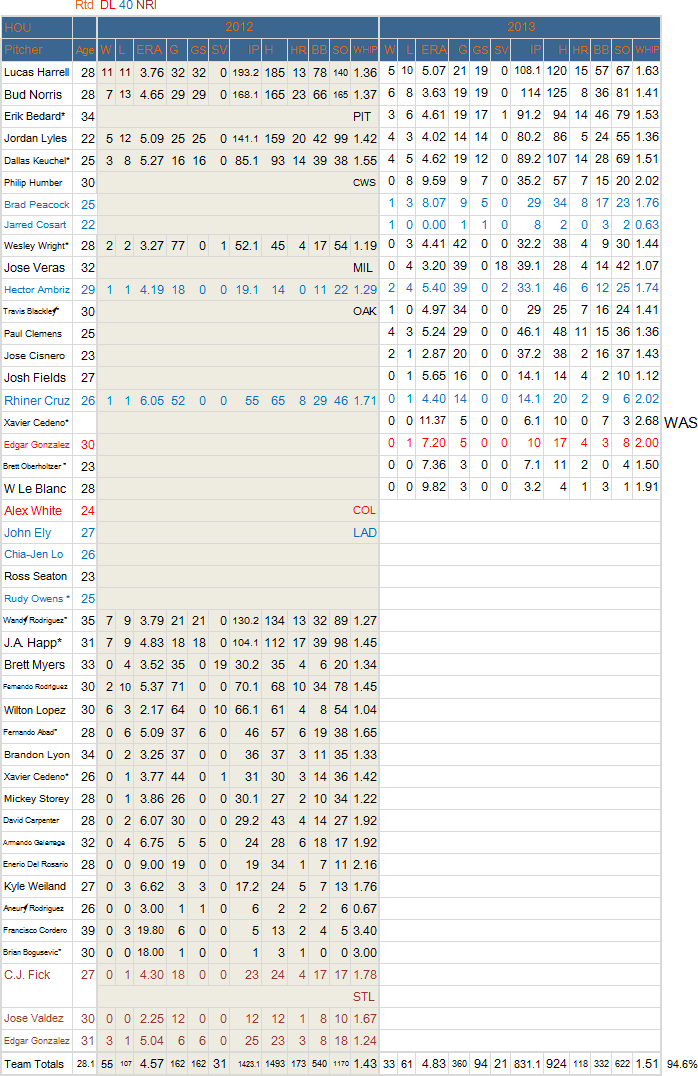Click the 2012 season header

click(x=239, y=27)
